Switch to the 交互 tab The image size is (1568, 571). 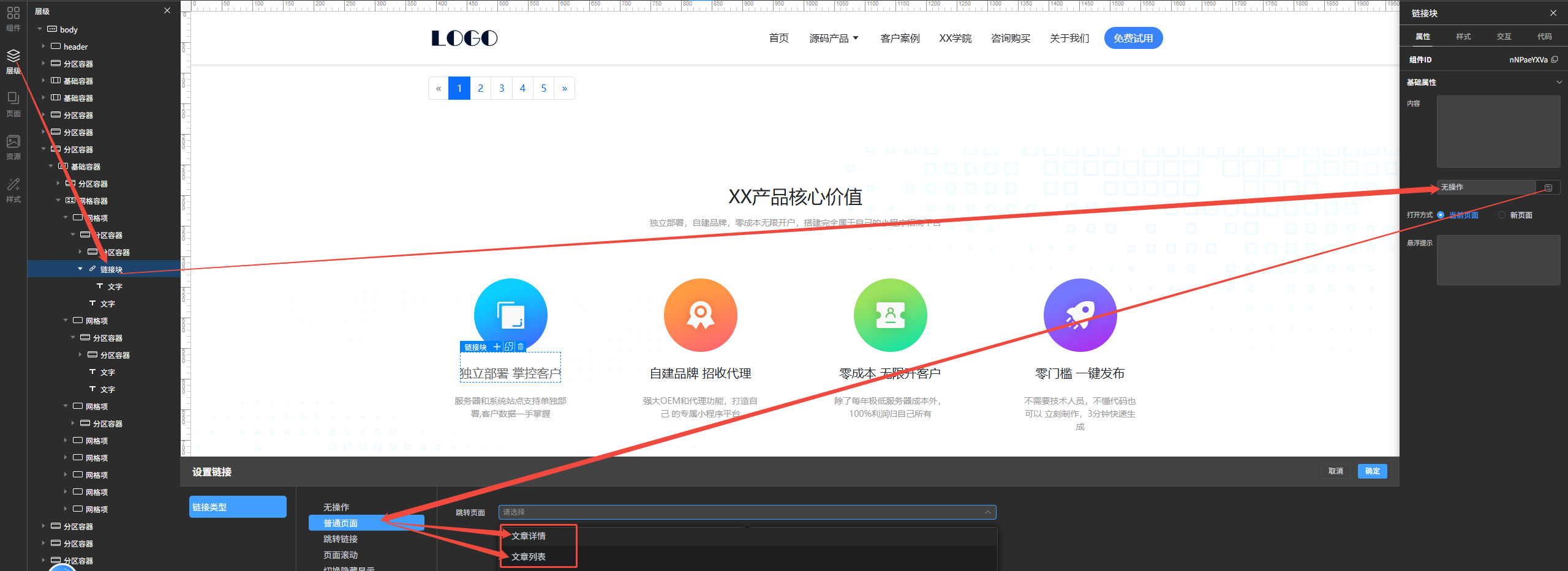(x=1504, y=37)
